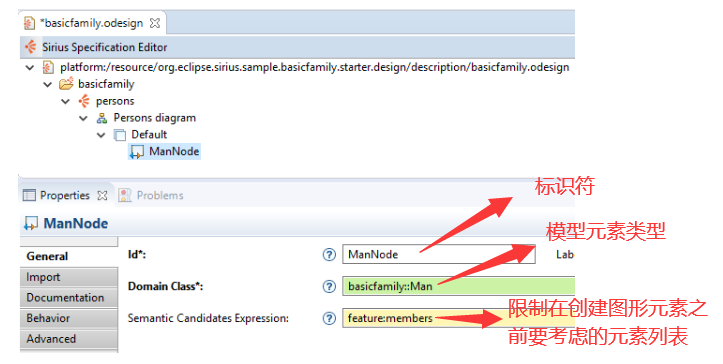The width and height of the screenshot is (723, 364).
Task: Open the Documentation properties section
Action: pyautogui.click(x=69, y=298)
